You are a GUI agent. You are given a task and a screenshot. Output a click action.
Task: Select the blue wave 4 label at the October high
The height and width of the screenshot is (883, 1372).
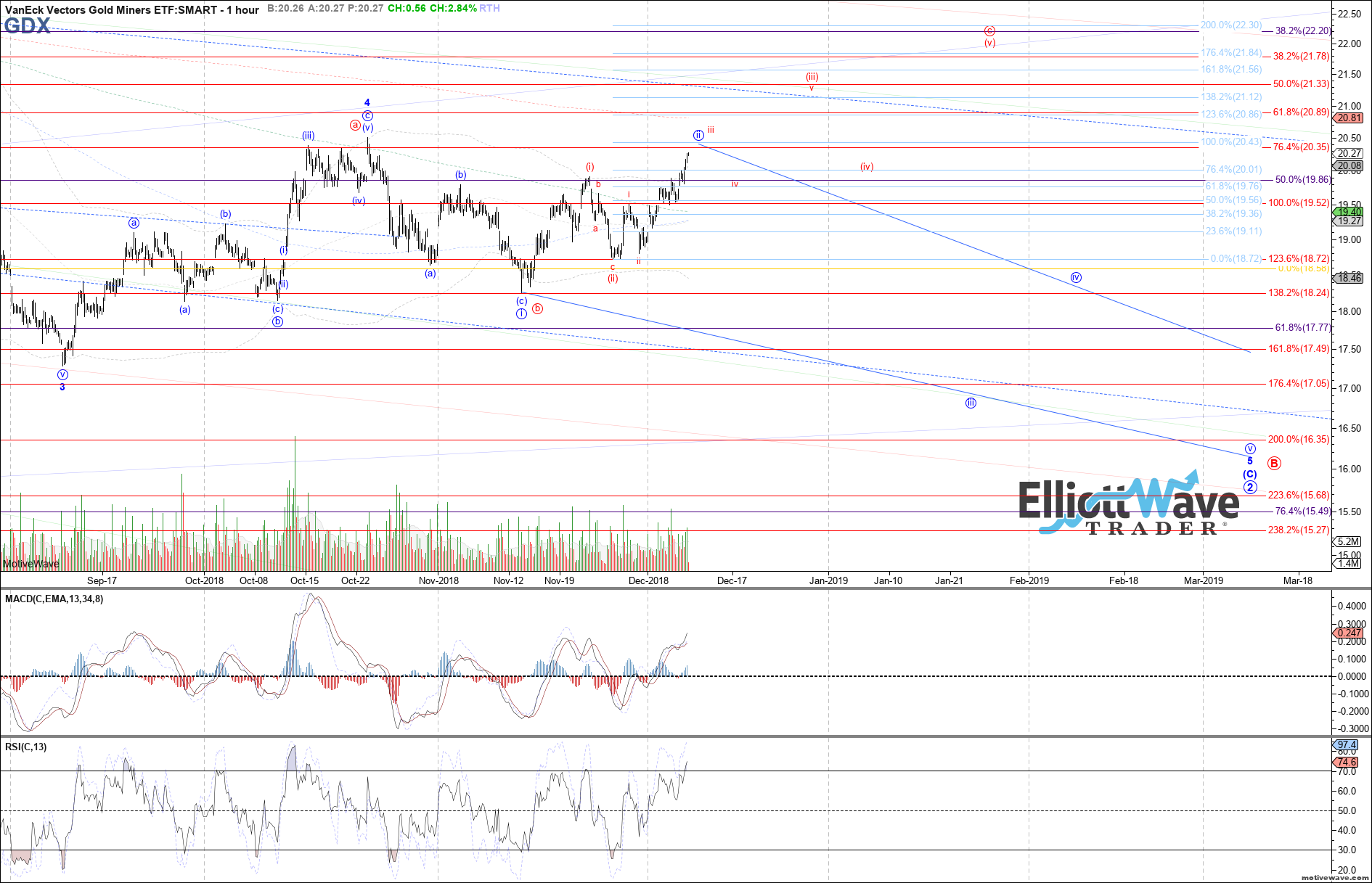[x=367, y=103]
